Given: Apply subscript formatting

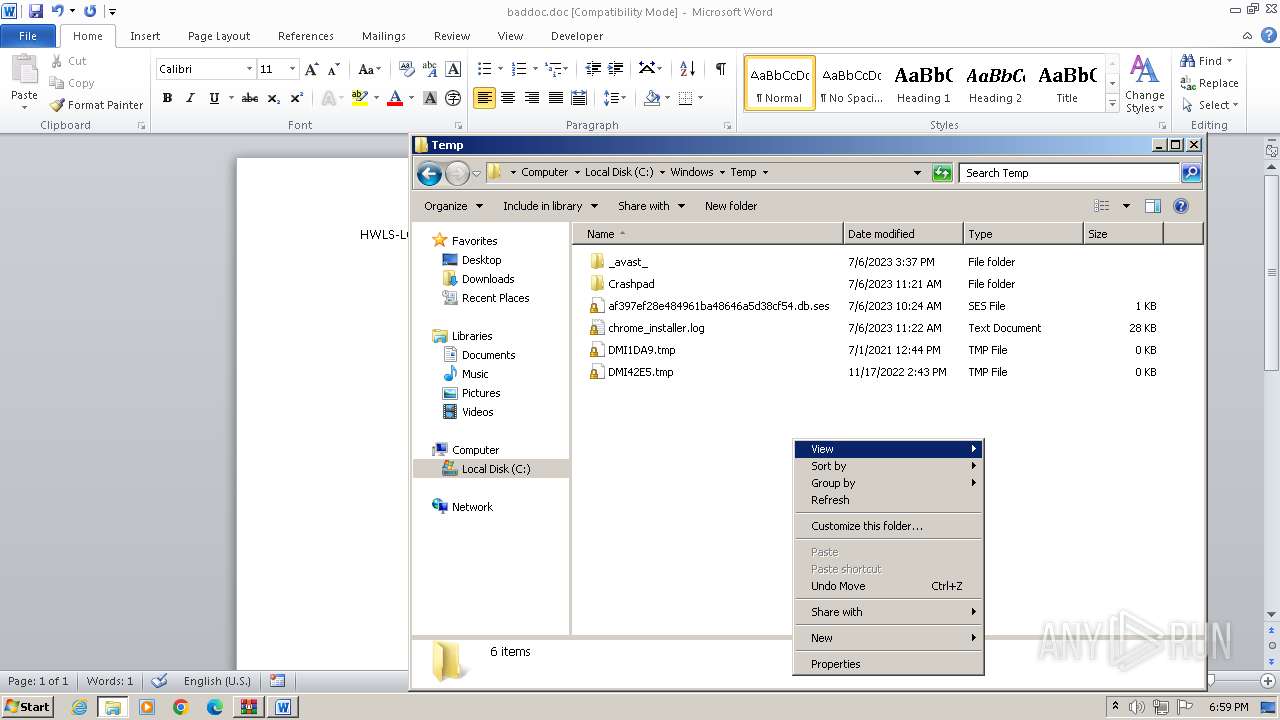Looking at the screenshot, I should 274,98.
